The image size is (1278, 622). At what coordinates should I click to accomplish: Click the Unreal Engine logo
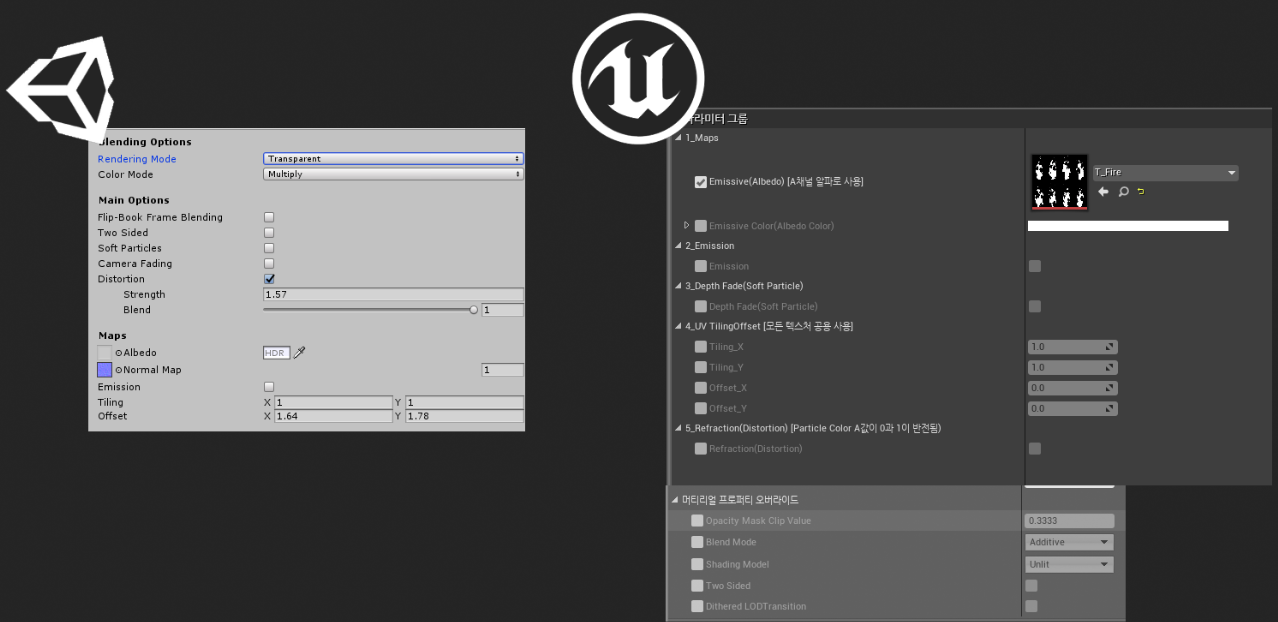(x=638, y=78)
